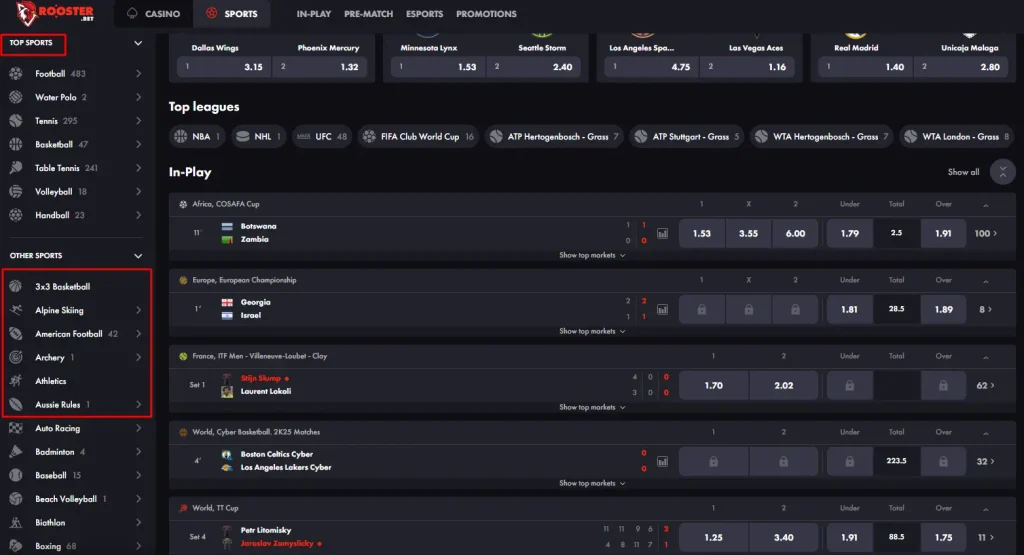Select the Volleyball icon
The width and height of the screenshot is (1024, 555).
pos(16,191)
